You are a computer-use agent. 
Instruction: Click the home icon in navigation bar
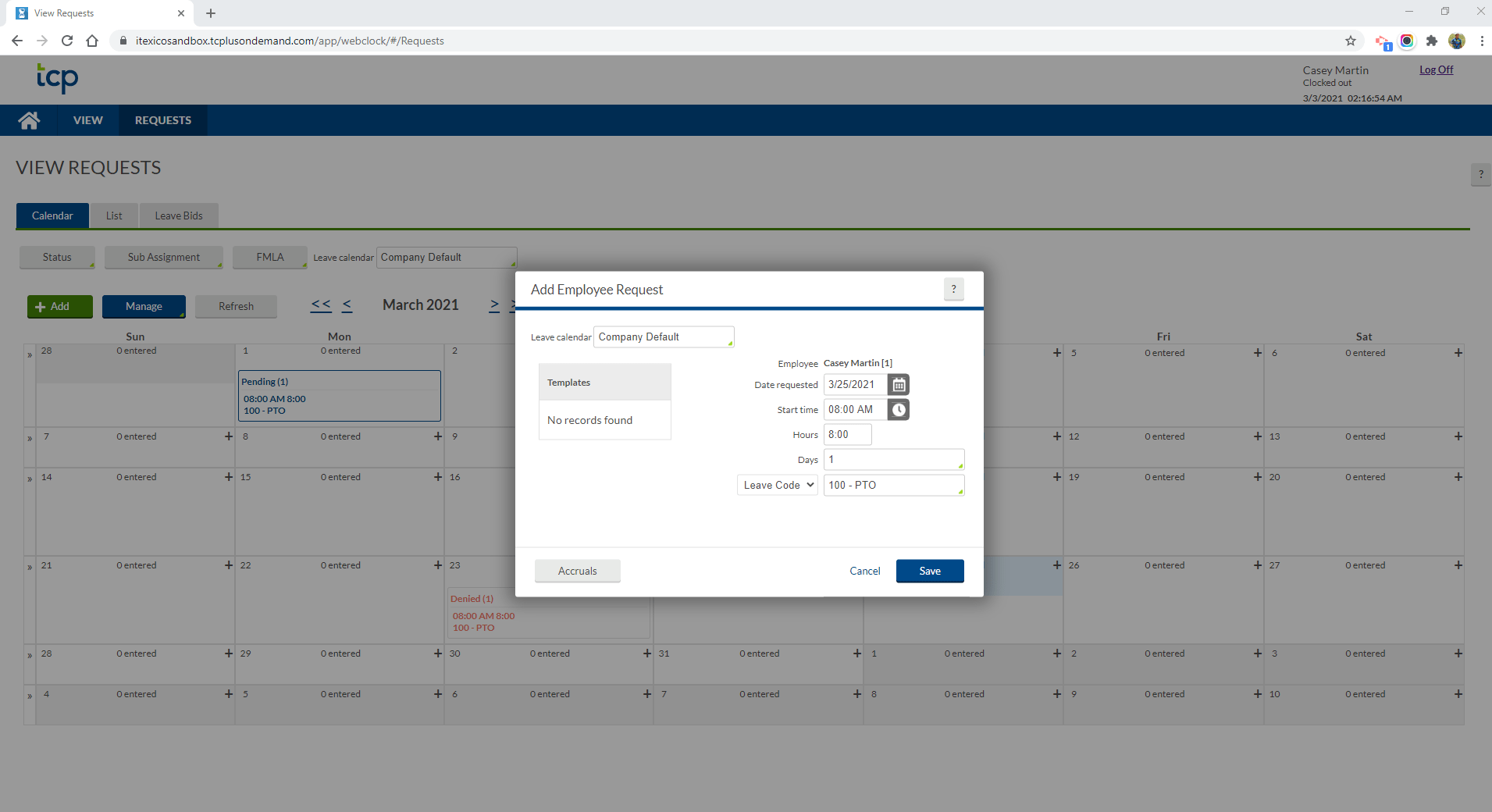pos(29,119)
